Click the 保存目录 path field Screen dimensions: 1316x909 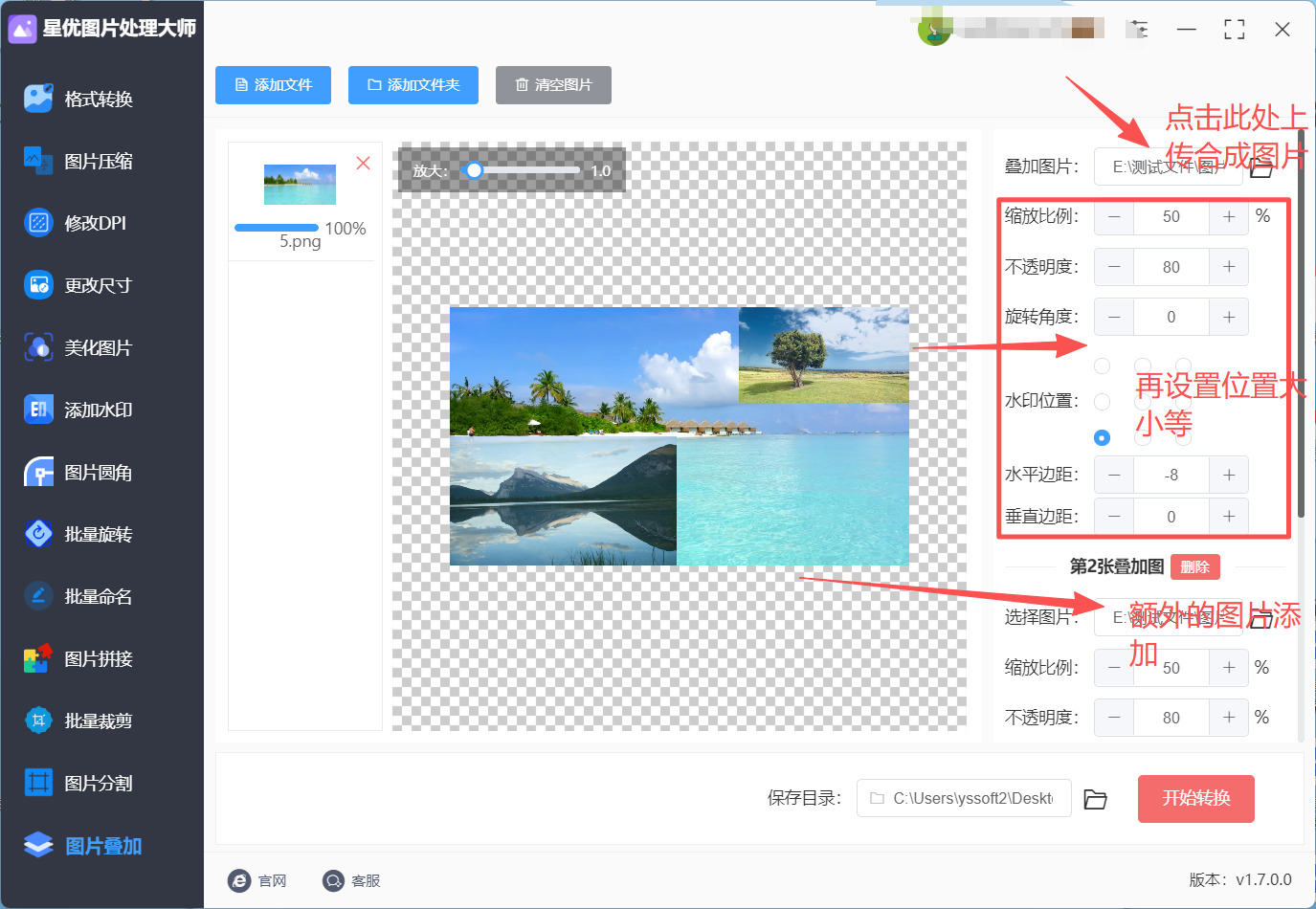pyautogui.click(x=964, y=799)
